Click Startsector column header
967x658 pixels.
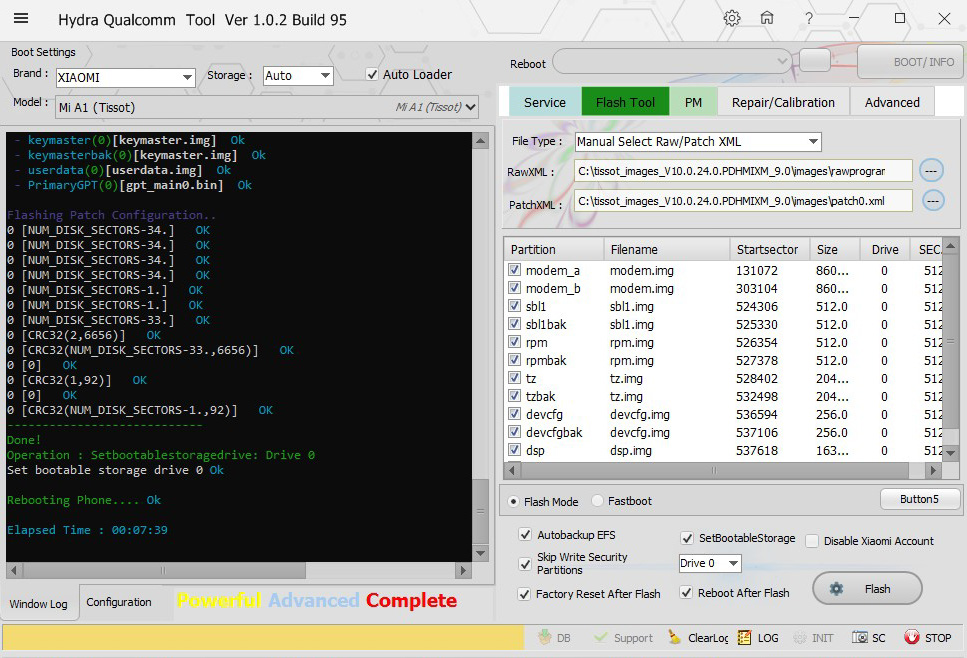tap(769, 249)
